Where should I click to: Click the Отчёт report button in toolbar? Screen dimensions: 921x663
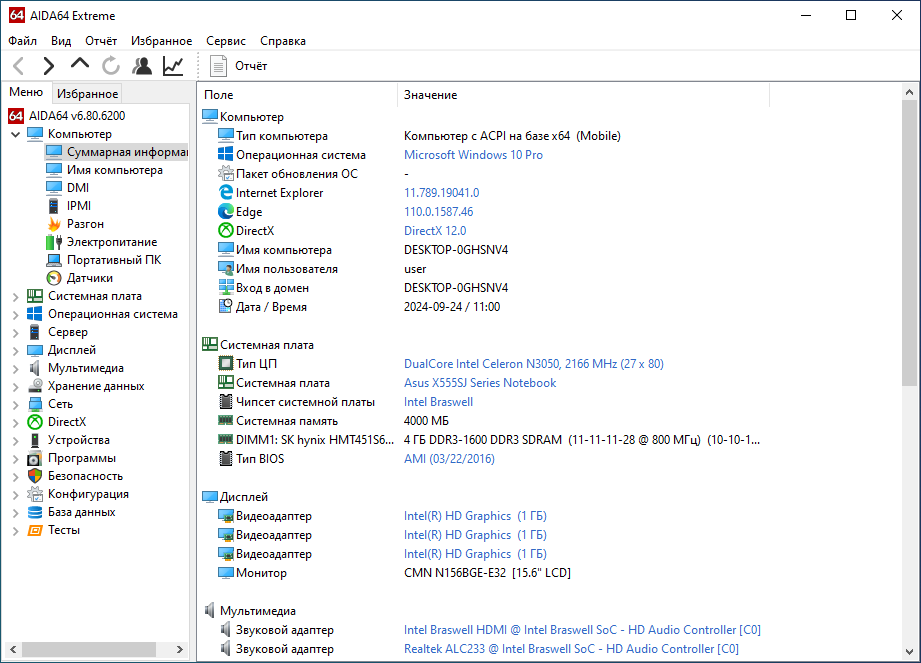(x=239, y=66)
